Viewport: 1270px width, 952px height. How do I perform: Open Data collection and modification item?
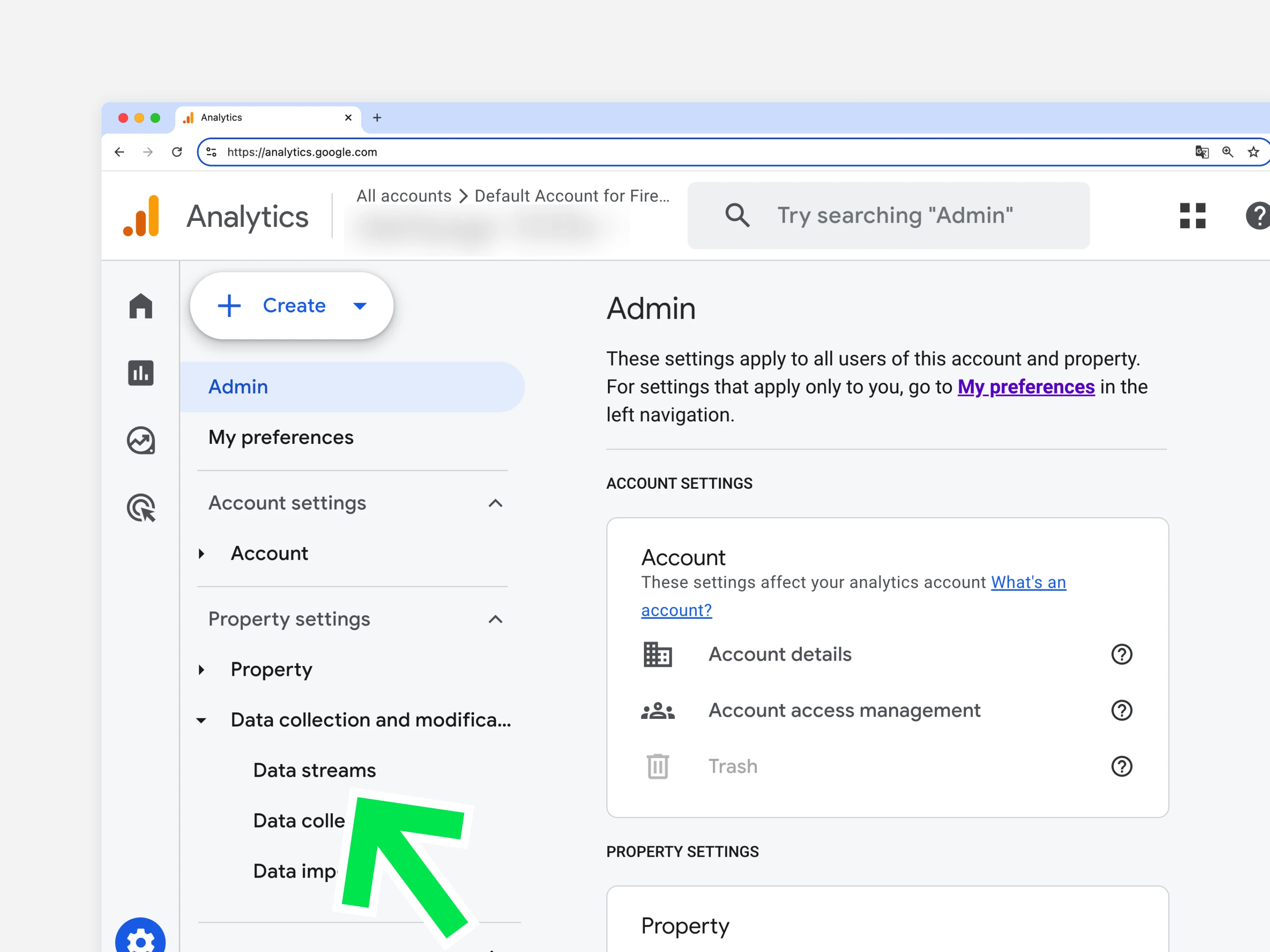click(x=371, y=720)
